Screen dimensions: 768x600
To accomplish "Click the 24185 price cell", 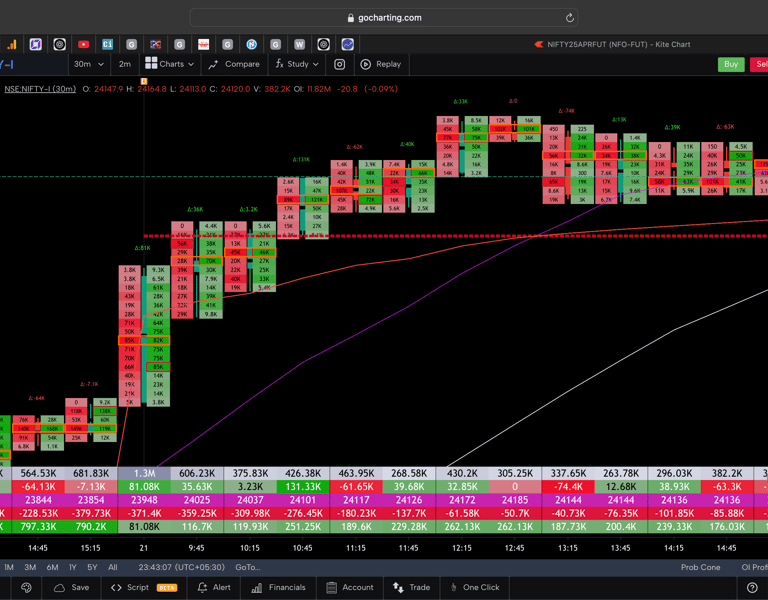I will coord(515,500).
